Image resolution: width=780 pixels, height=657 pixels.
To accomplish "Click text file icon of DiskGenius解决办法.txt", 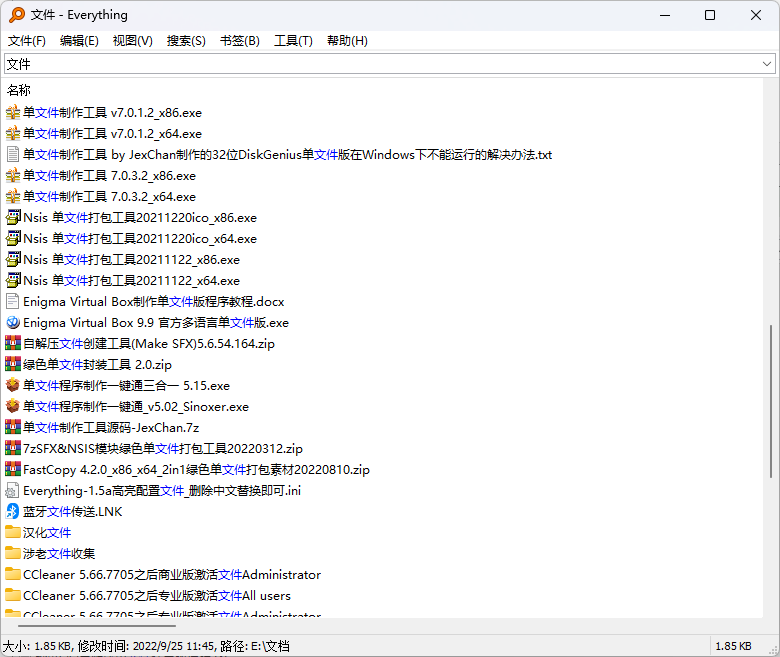I will pos(12,155).
